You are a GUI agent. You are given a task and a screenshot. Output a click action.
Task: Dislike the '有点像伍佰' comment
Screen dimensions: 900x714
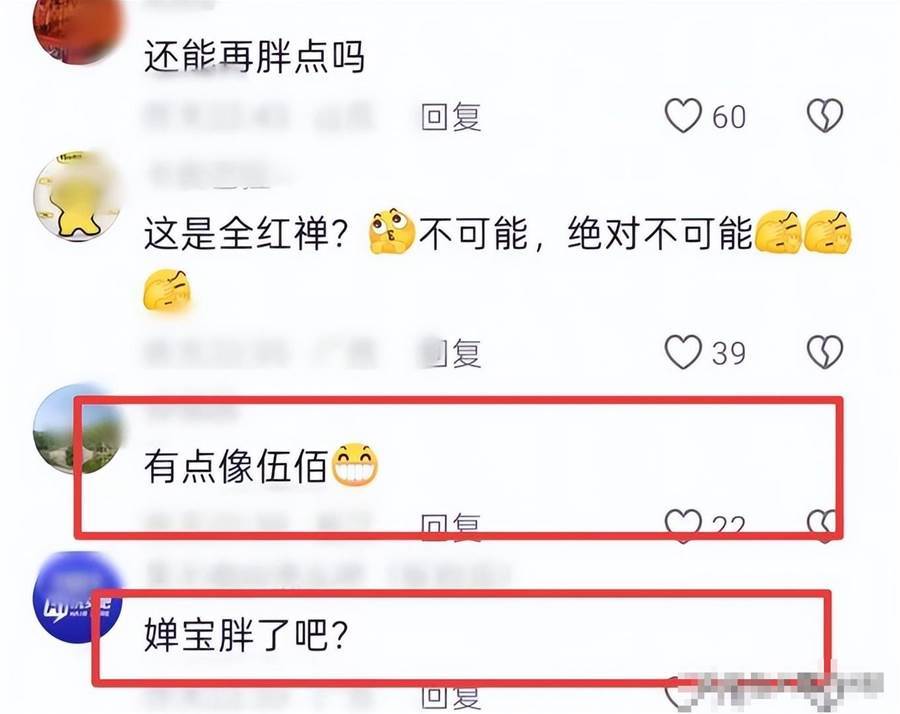pyautogui.click(x=825, y=525)
